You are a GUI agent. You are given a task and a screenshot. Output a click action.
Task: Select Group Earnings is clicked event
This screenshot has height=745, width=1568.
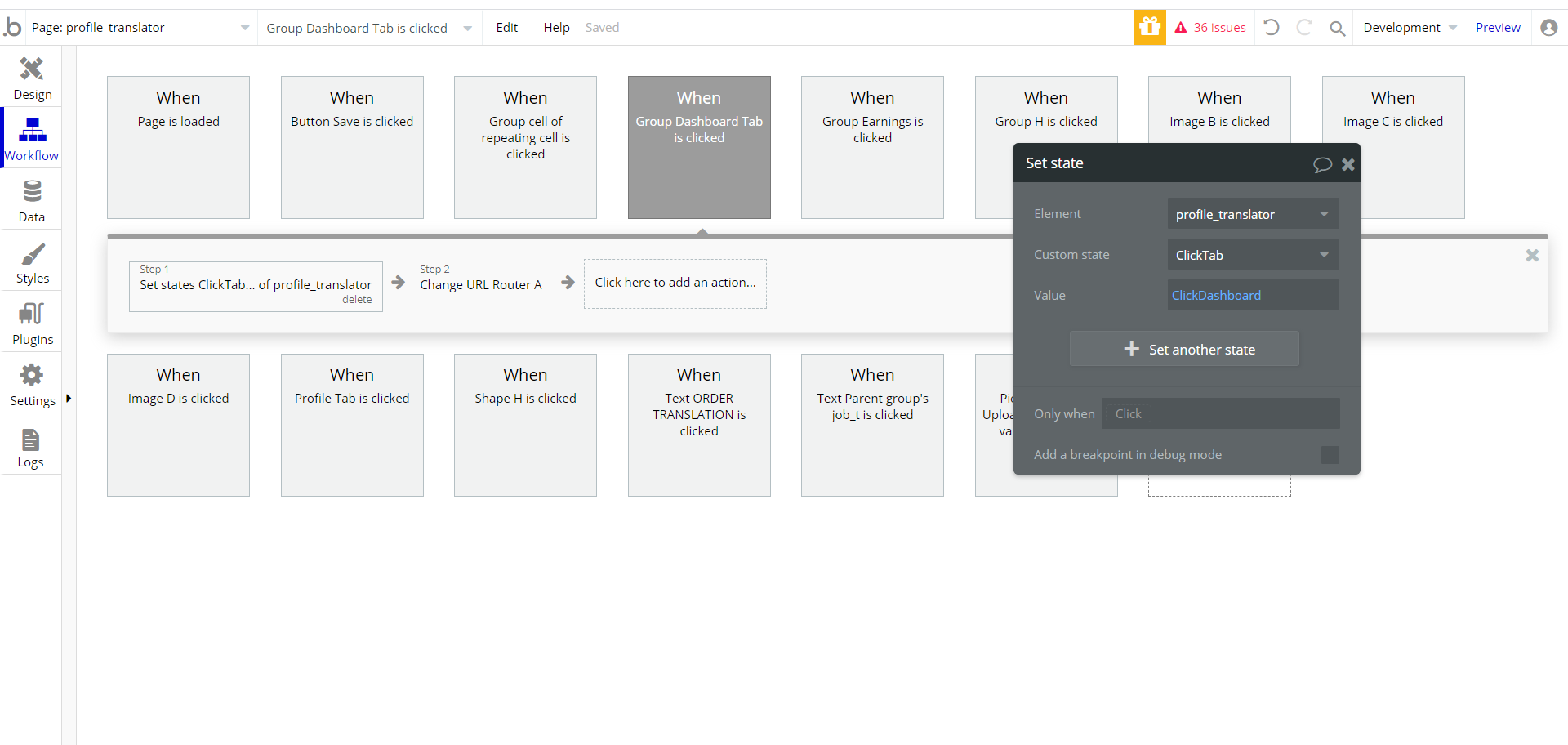[x=872, y=147]
